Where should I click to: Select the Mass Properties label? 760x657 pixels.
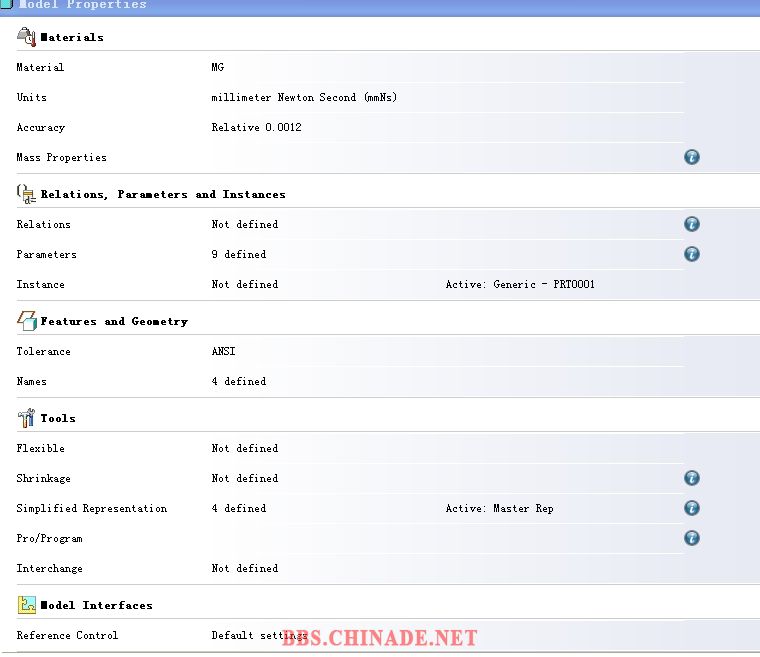pos(62,158)
